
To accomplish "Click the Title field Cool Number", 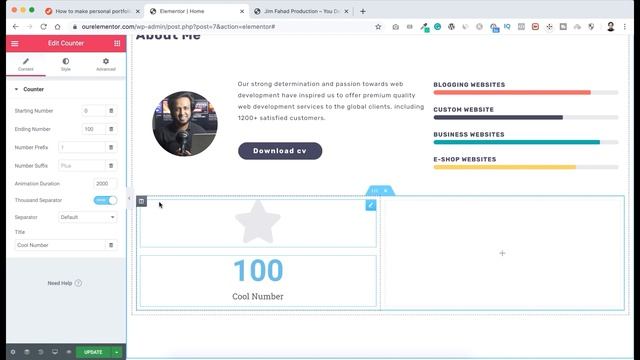I will 60,245.
